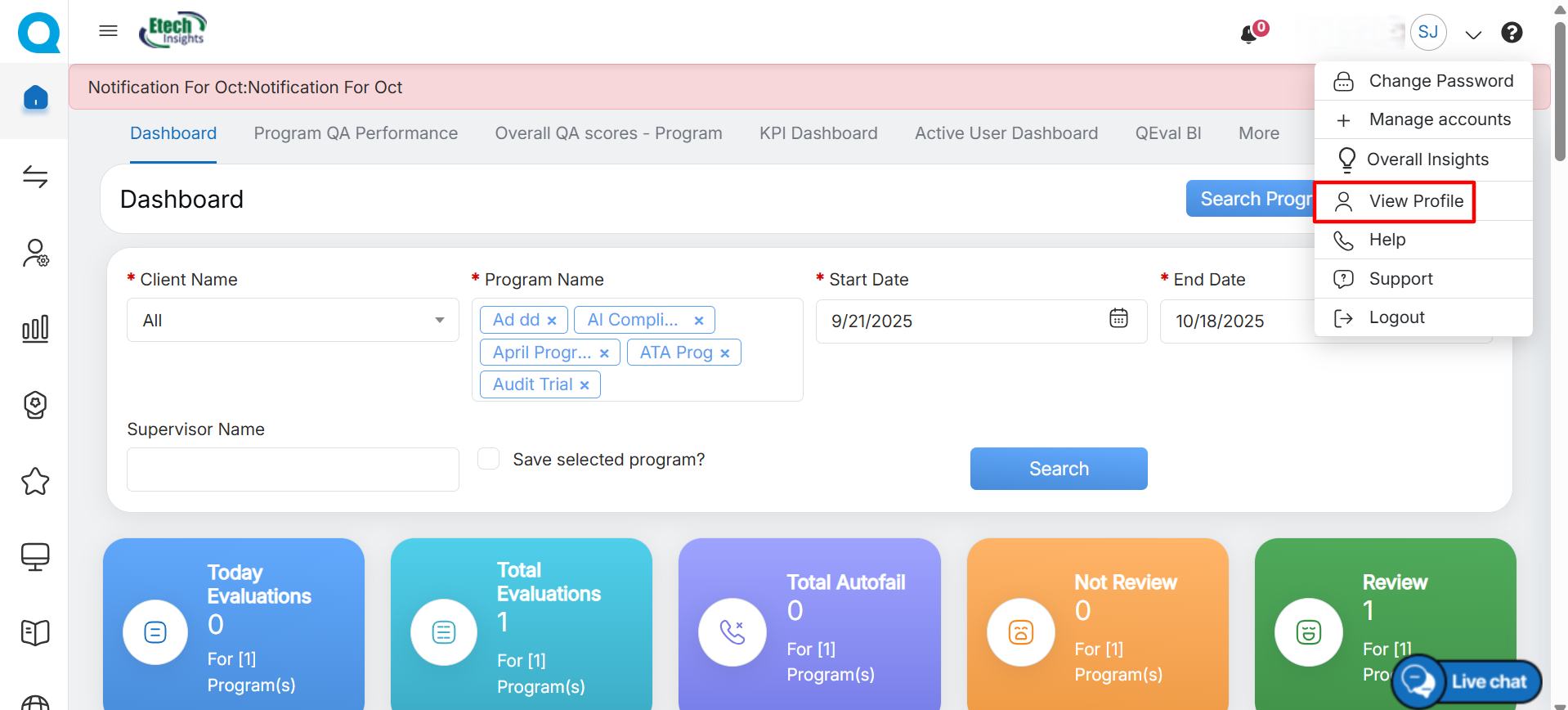
Task: Click the Supervisor Name input field
Action: coord(293,470)
